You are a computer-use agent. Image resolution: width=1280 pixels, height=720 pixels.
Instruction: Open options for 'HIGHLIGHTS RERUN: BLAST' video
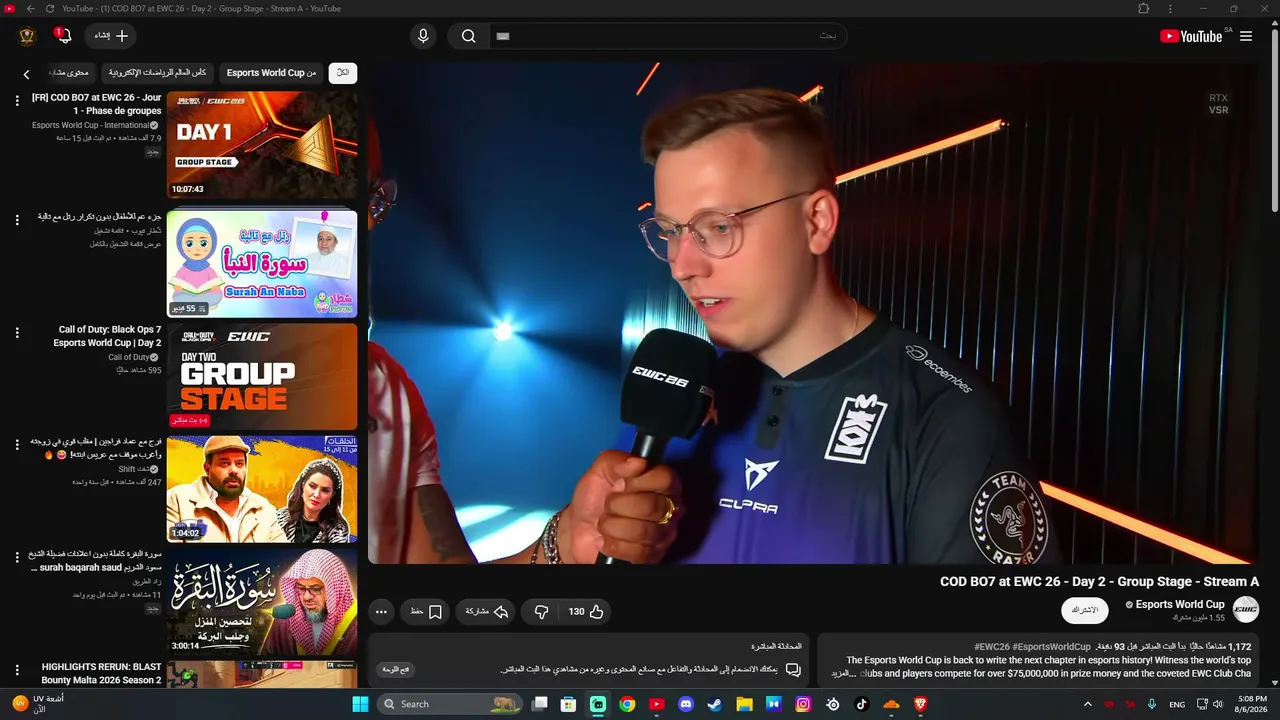click(x=17, y=670)
